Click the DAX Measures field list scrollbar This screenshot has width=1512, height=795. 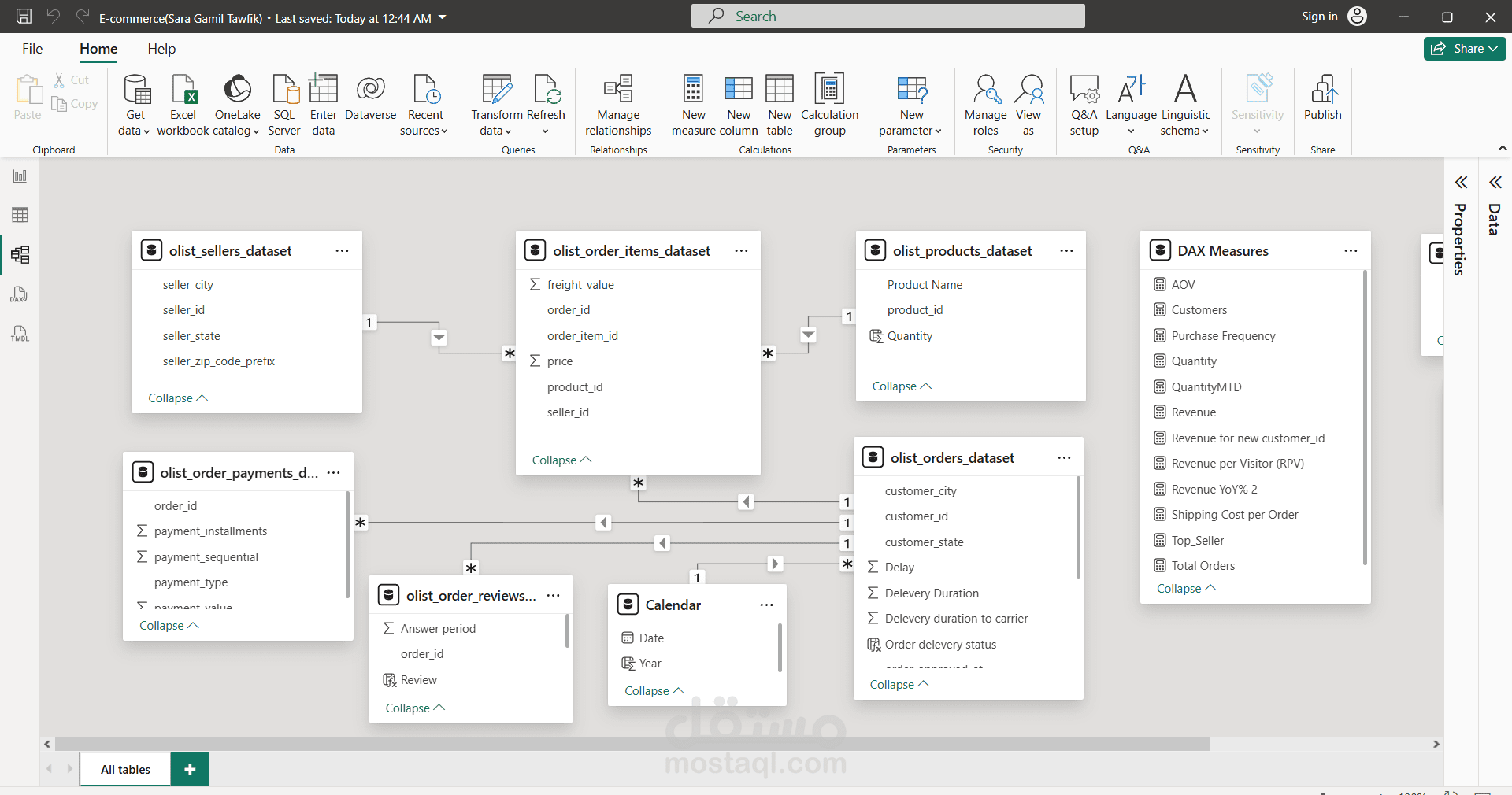click(x=1365, y=418)
